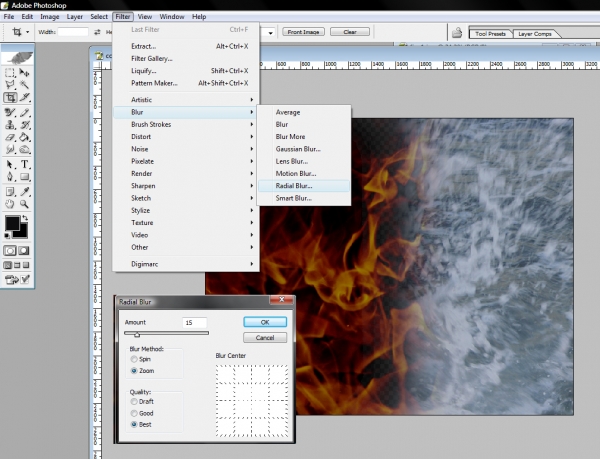Screen dimensions: 600x459
Task: Choose Gaussian Blur... from submenu
Action: point(304,149)
